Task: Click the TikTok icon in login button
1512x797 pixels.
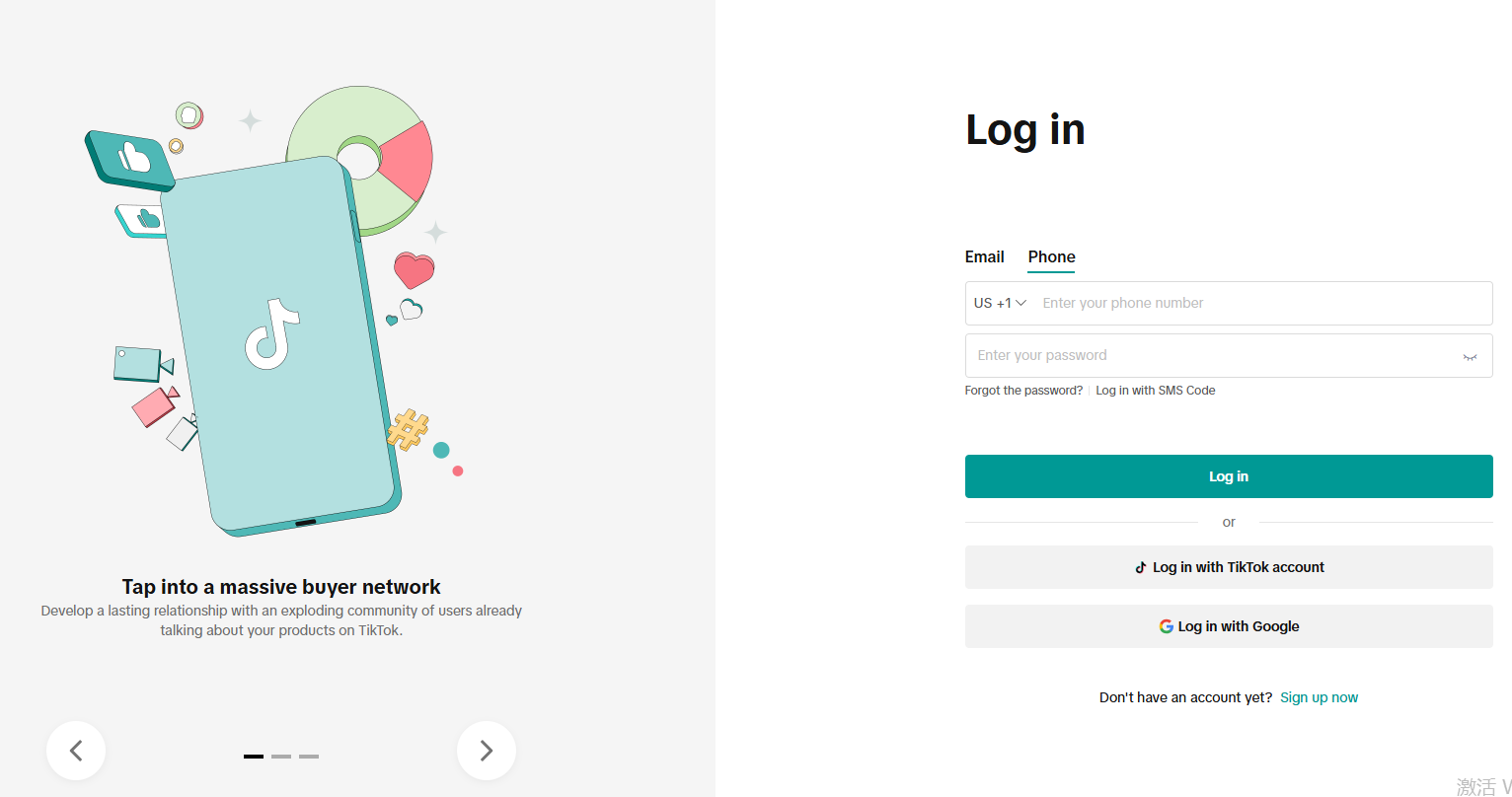Action: [1141, 568]
